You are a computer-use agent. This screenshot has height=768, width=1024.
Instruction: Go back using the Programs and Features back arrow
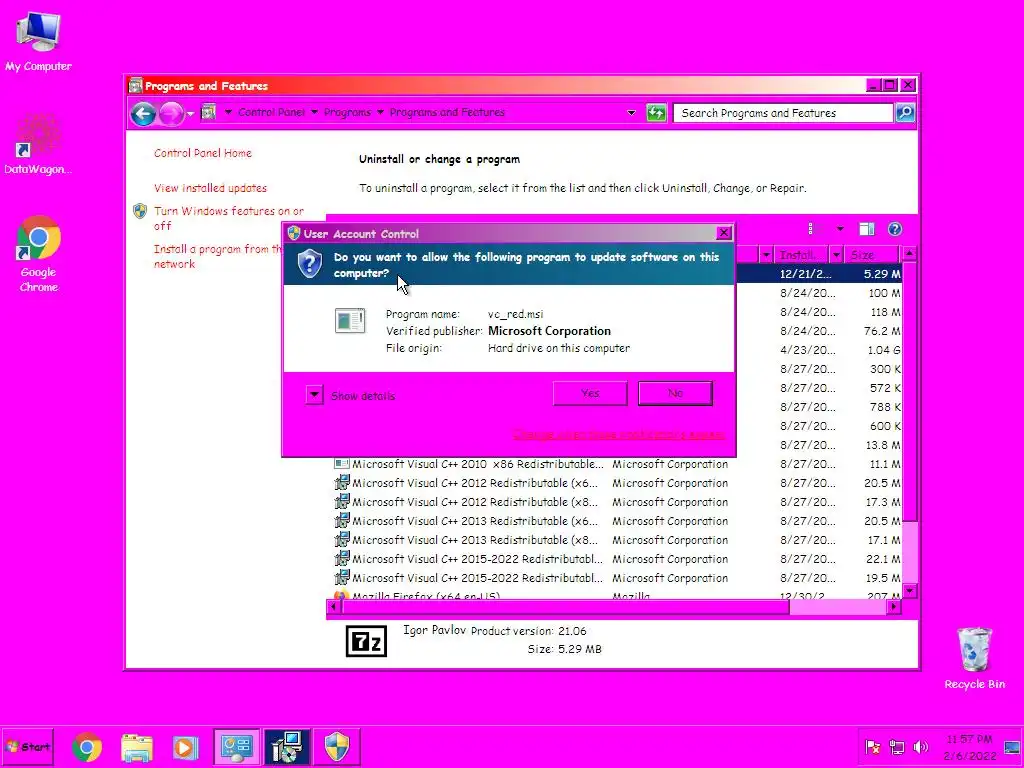(x=143, y=114)
